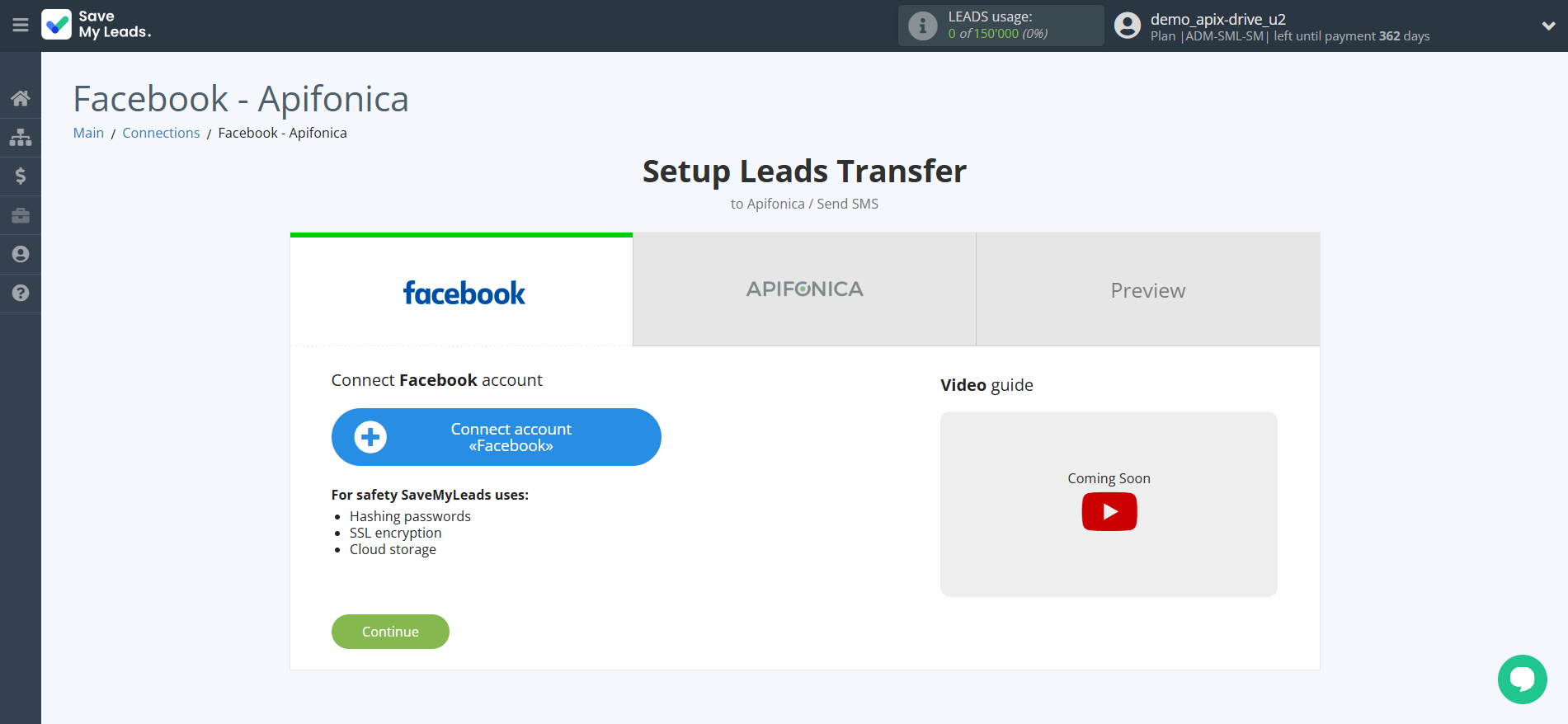Viewport: 1568px width, 724px height.
Task: Open the live chat bubble
Action: (1522, 679)
